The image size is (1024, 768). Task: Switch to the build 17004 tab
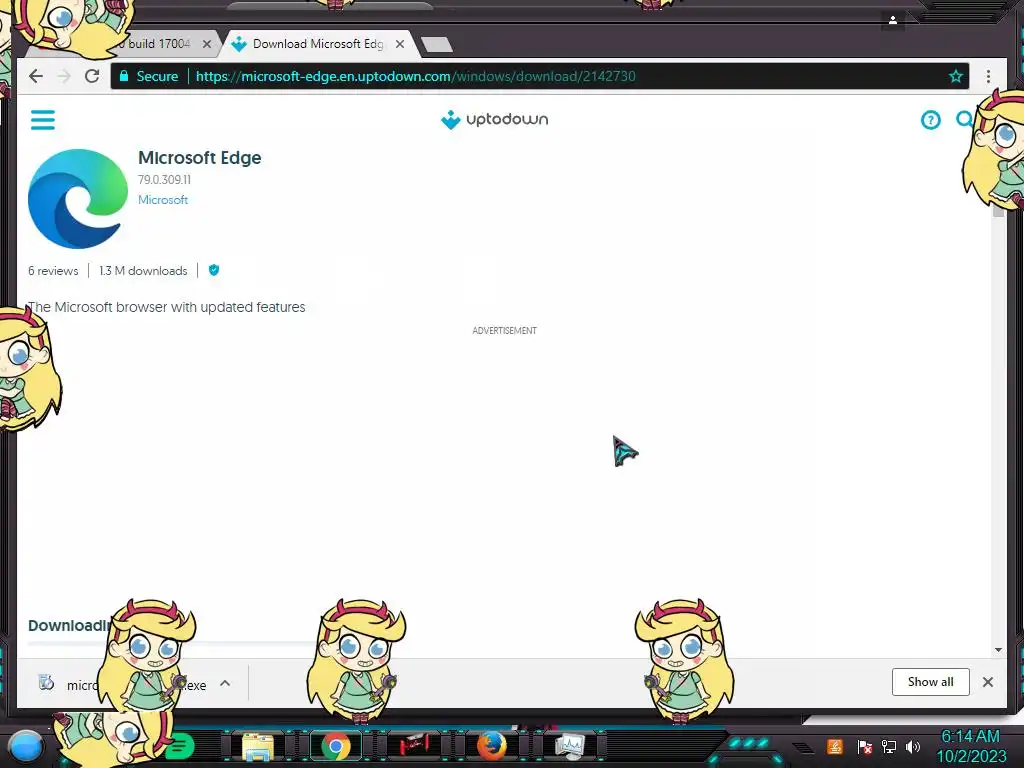point(159,44)
